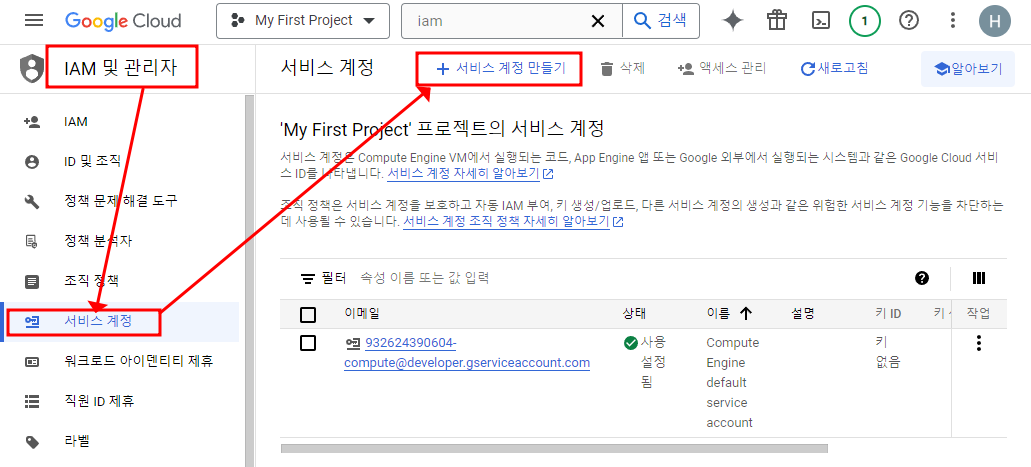
Task: Open the My First Project selector dropdown
Action: pos(302,21)
